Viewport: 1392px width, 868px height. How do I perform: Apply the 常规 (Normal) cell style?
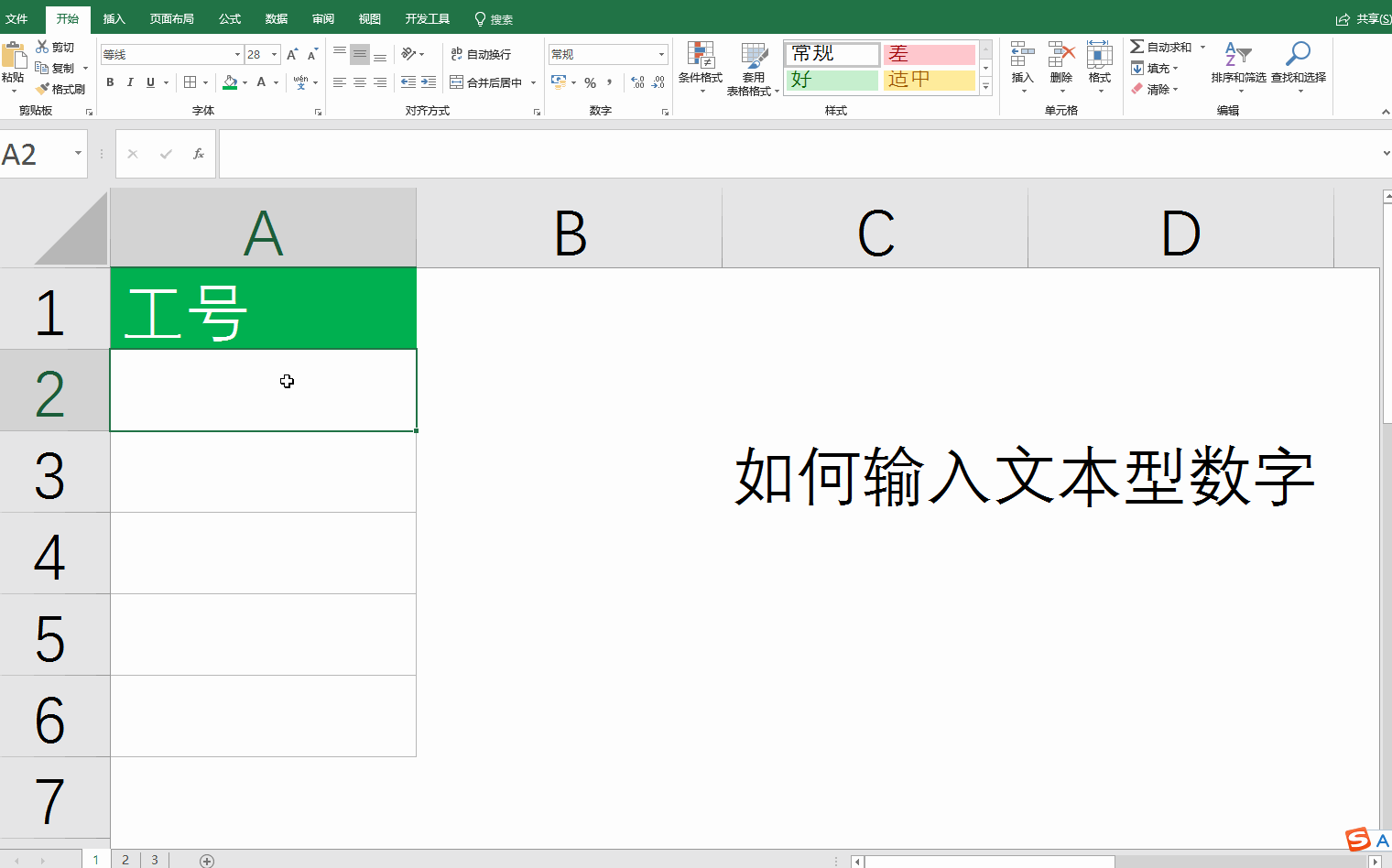point(832,54)
